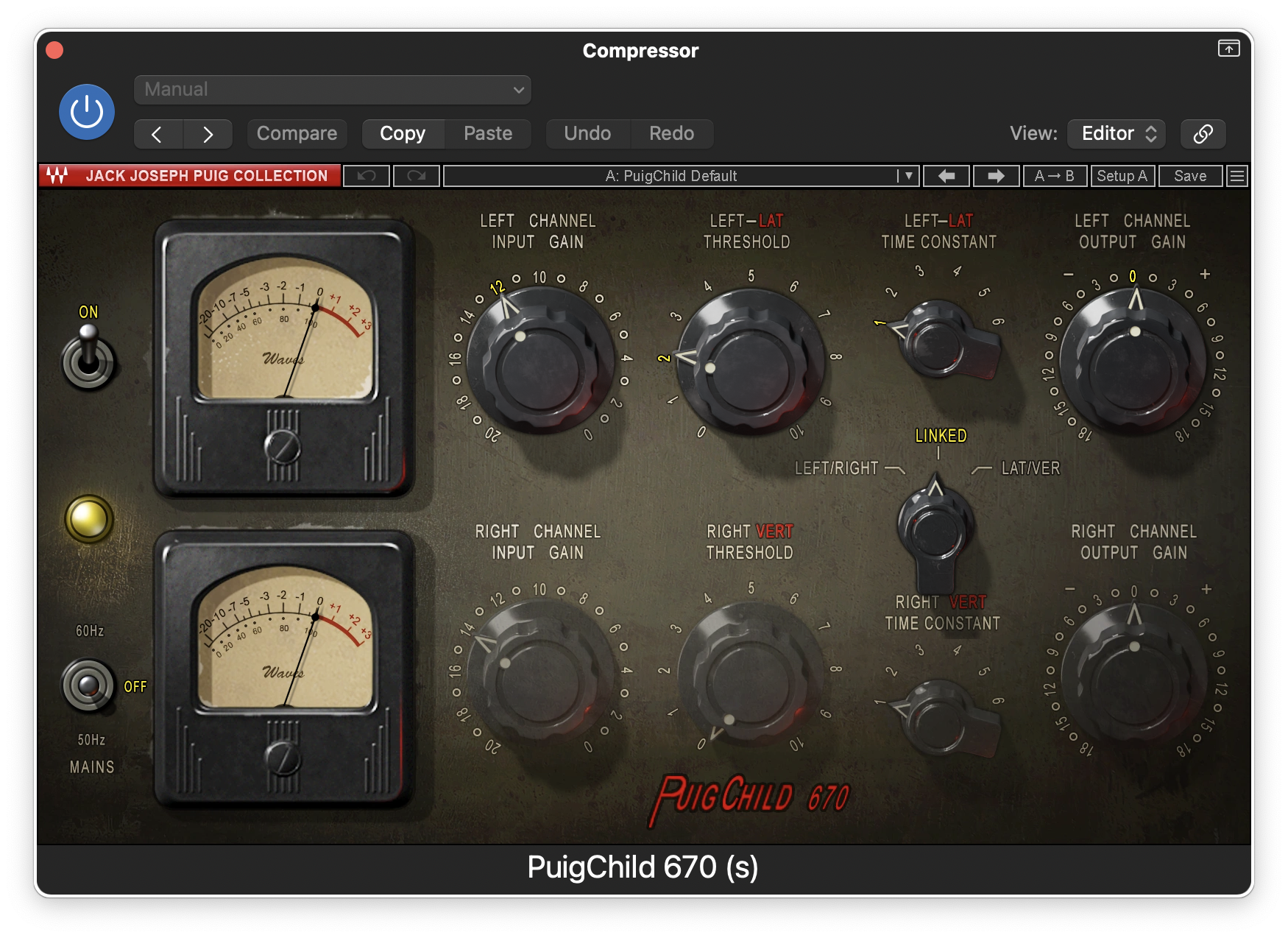Copy the current plug-in settings
This screenshot has height=938, width=1288.
coord(403,134)
